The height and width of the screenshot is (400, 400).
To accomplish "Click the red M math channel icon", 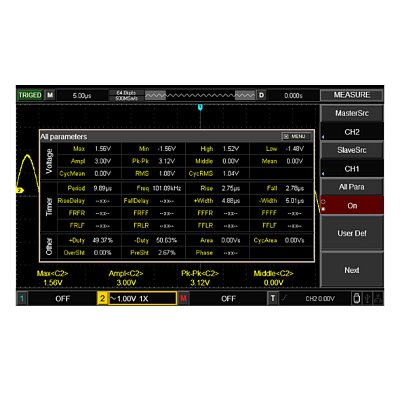I will pyautogui.click(x=183, y=298).
